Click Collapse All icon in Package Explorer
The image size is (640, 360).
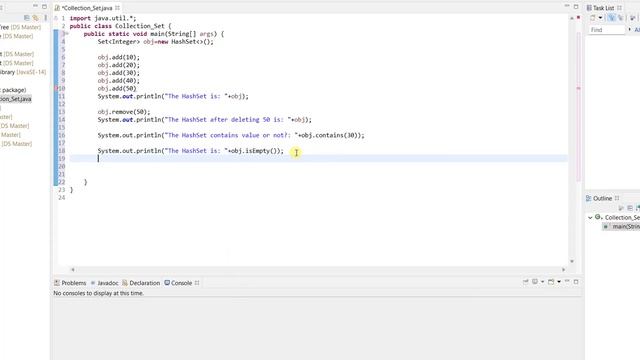27,18
